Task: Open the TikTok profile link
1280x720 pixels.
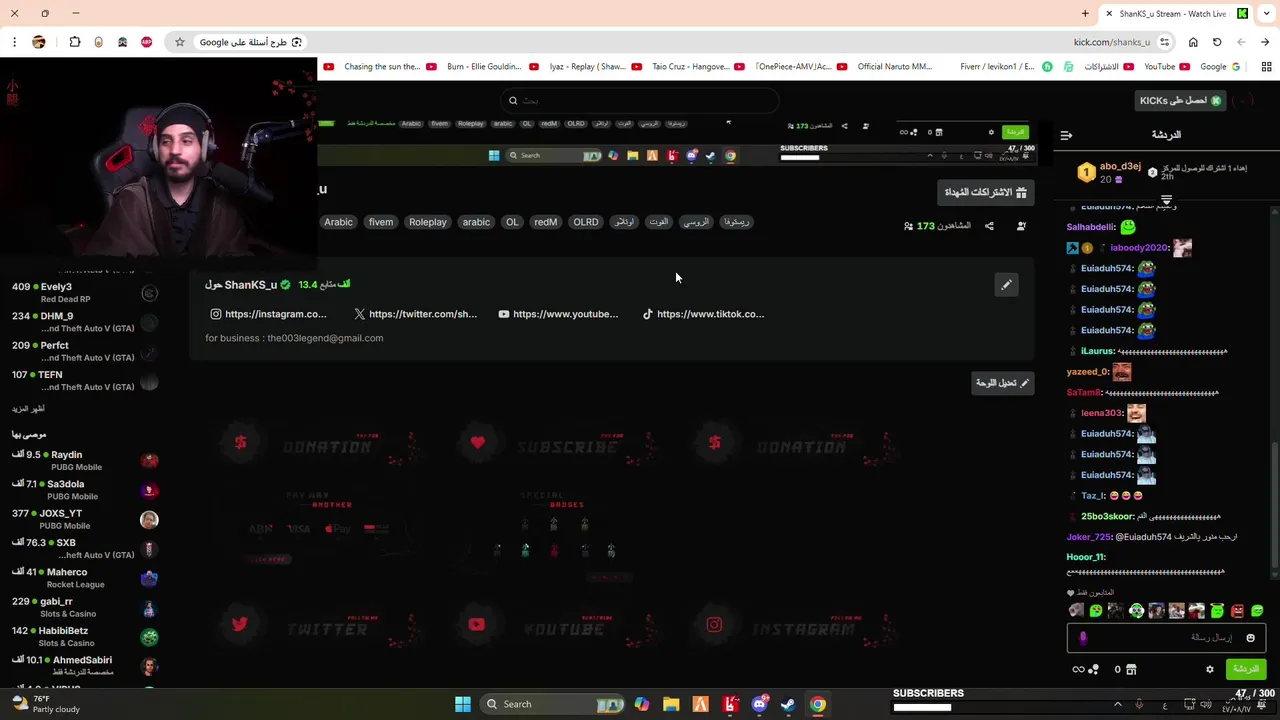Action: [x=703, y=314]
